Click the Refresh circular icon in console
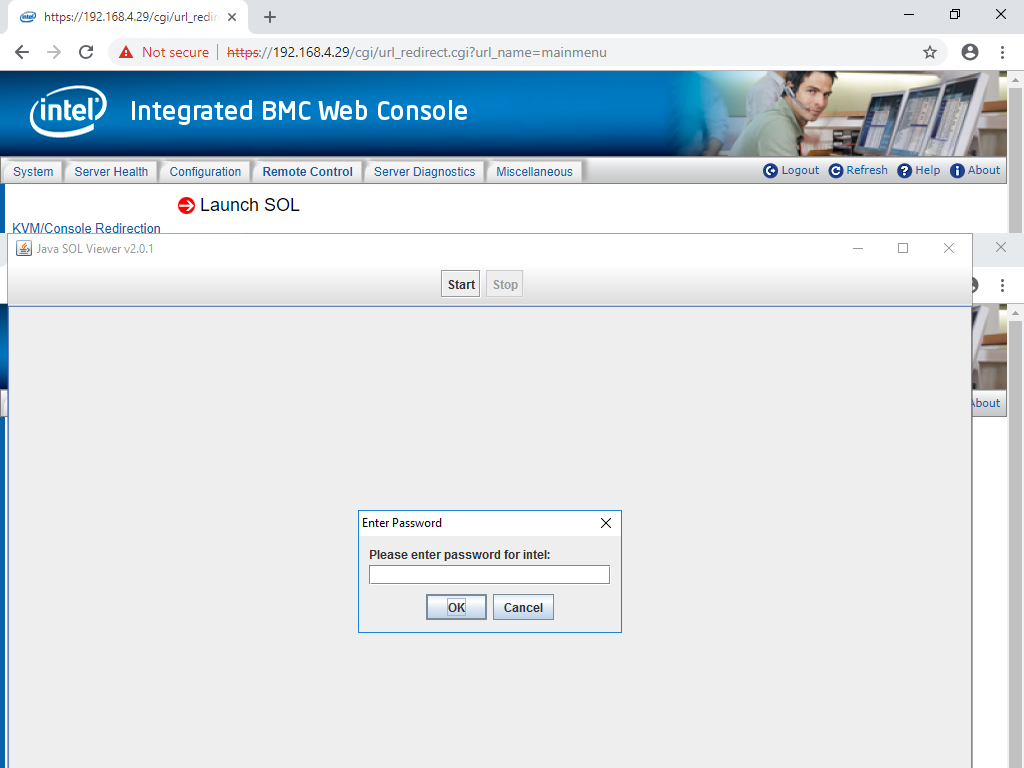 point(835,170)
